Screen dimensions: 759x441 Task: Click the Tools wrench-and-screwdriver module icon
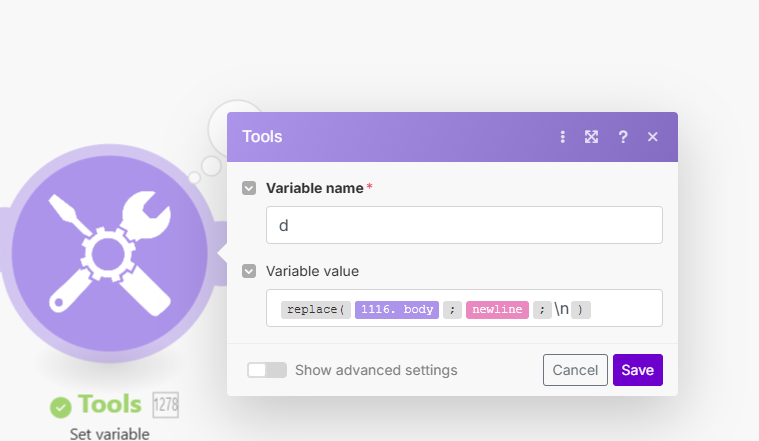tap(110, 251)
